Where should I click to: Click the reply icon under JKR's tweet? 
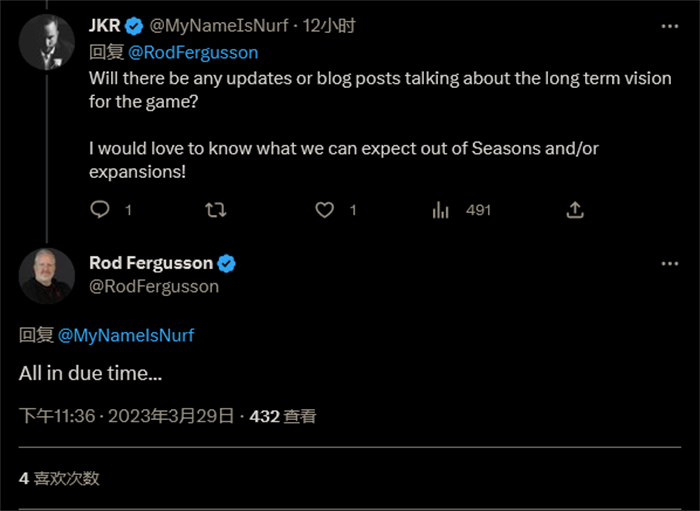pyautogui.click(x=100, y=210)
